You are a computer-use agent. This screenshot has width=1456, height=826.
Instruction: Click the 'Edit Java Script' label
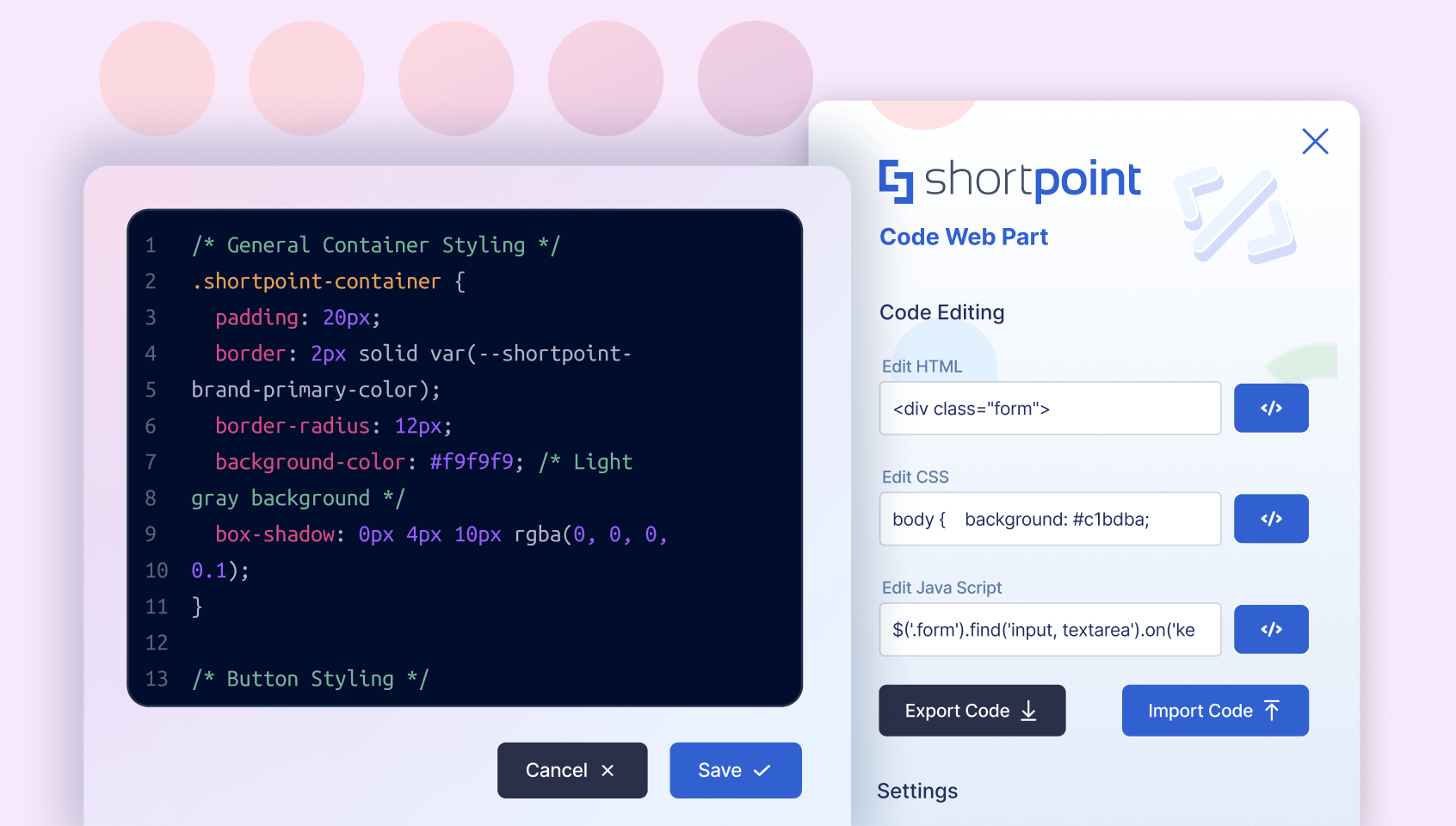tap(941, 588)
